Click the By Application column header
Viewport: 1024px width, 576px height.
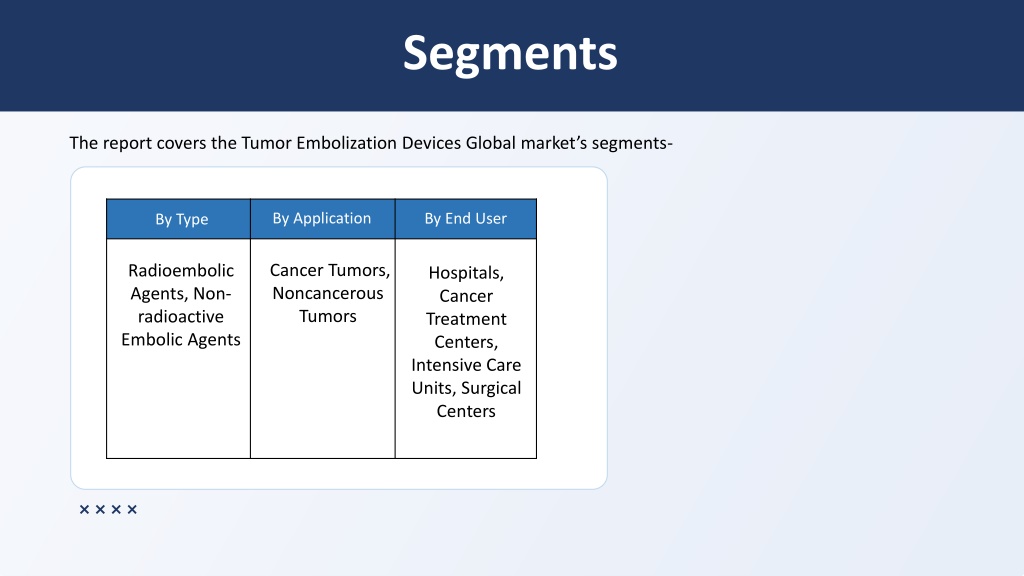click(323, 219)
